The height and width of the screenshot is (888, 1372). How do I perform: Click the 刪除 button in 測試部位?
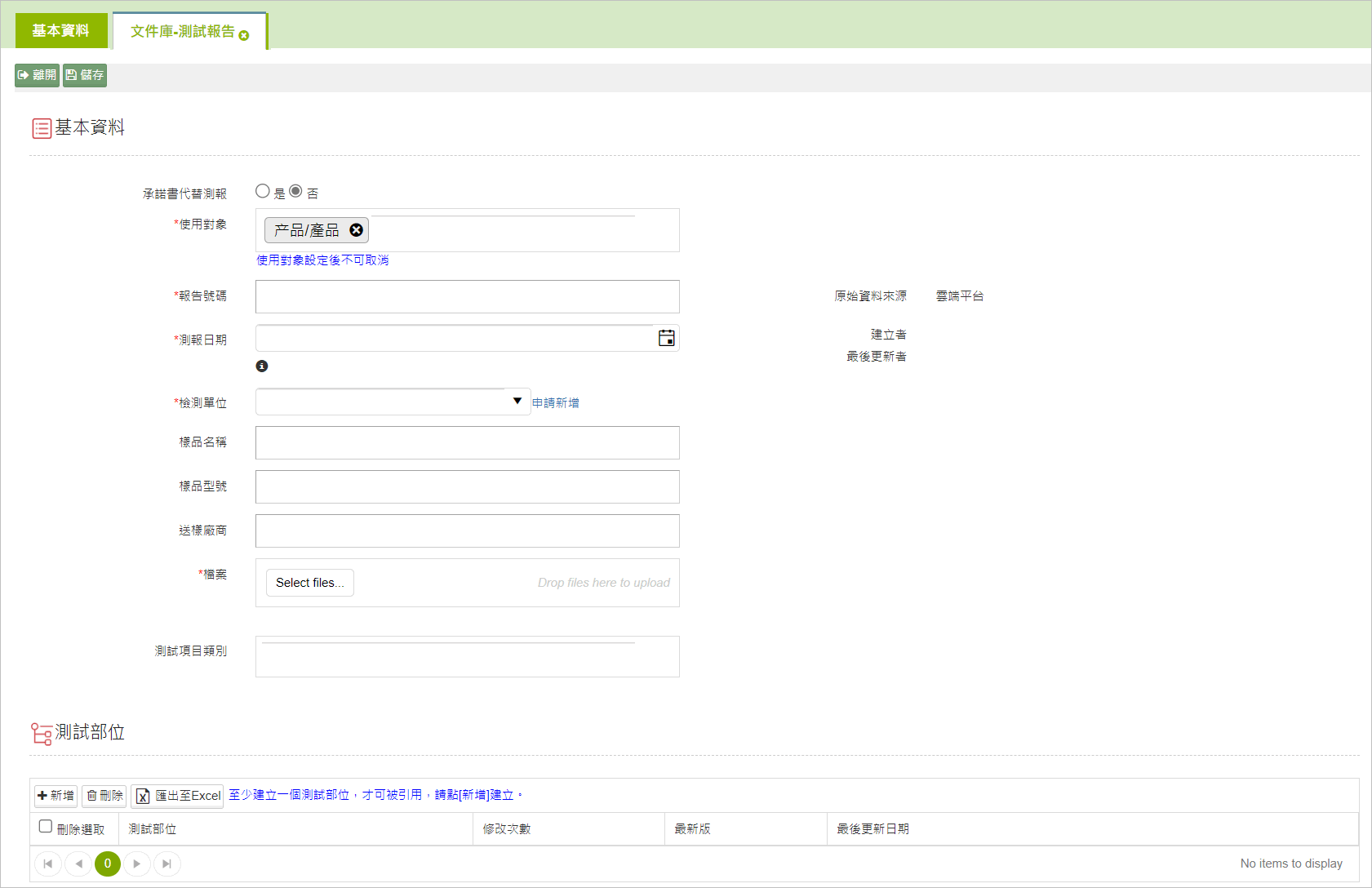click(104, 796)
